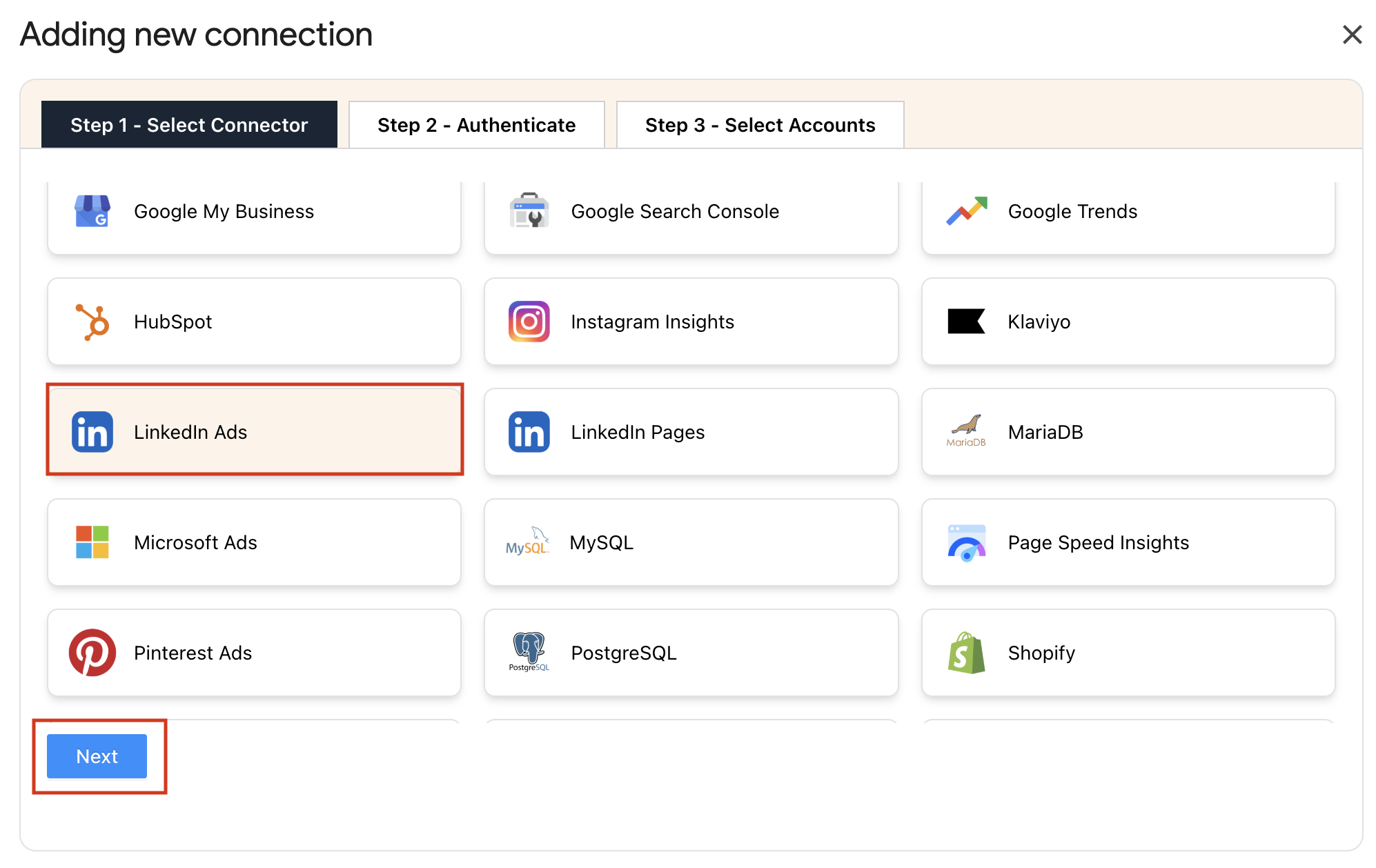Screen dimensions: 1376x868
Task: Select the Klaviyo label
Action: coord(1039,322)
